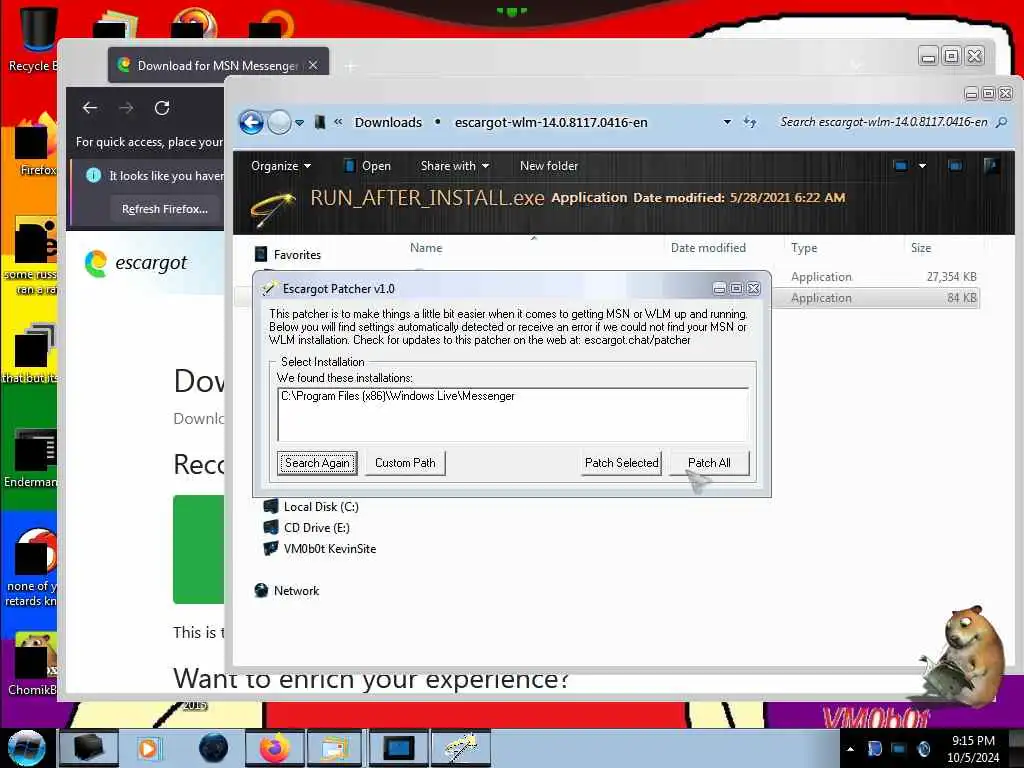The width and height of the screenshot is (1024, 768).
Task: Open a new Firefox tab
Action: tap(351, 66)
